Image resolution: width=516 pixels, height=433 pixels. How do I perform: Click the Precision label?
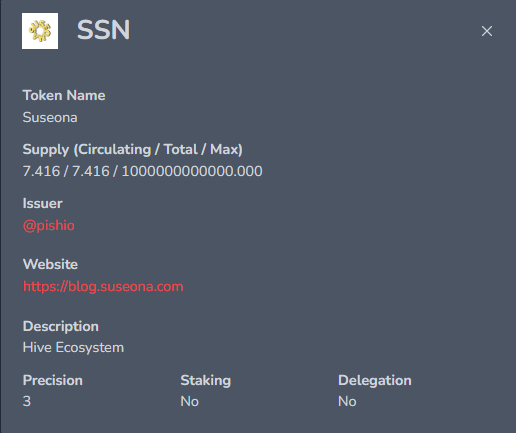pyautogui.click(x=53, y=380)
